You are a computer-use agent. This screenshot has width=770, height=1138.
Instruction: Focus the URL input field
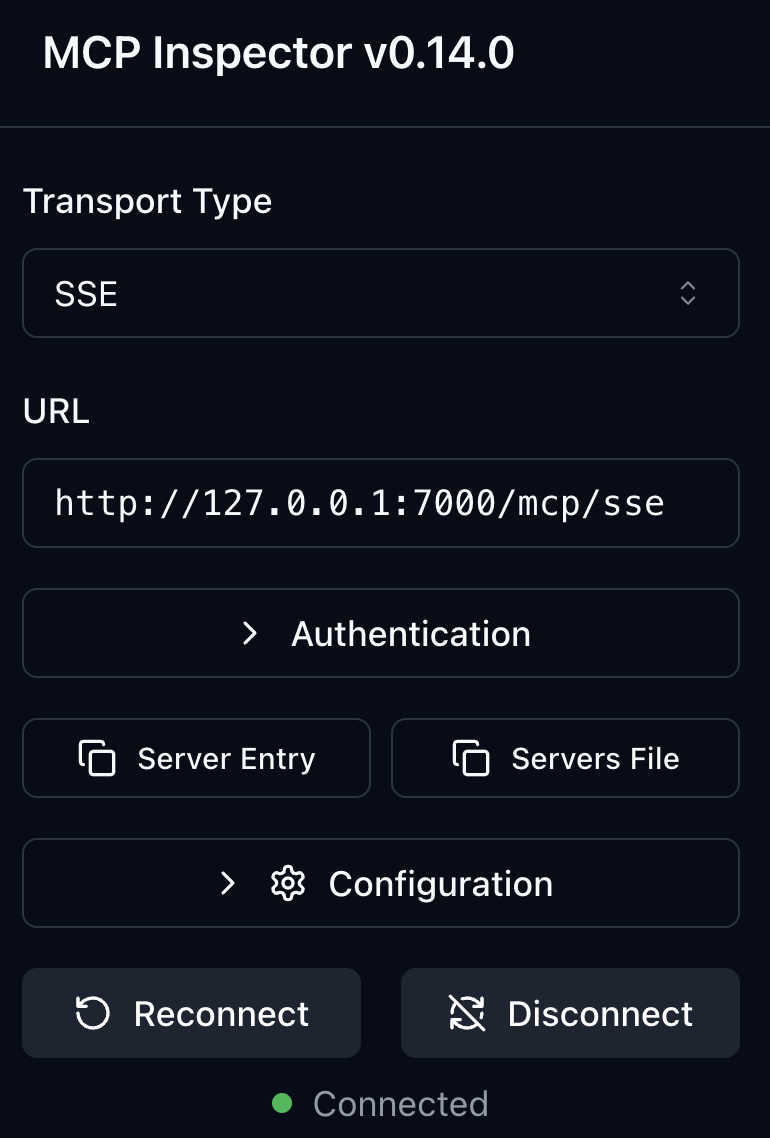[380, 503]
